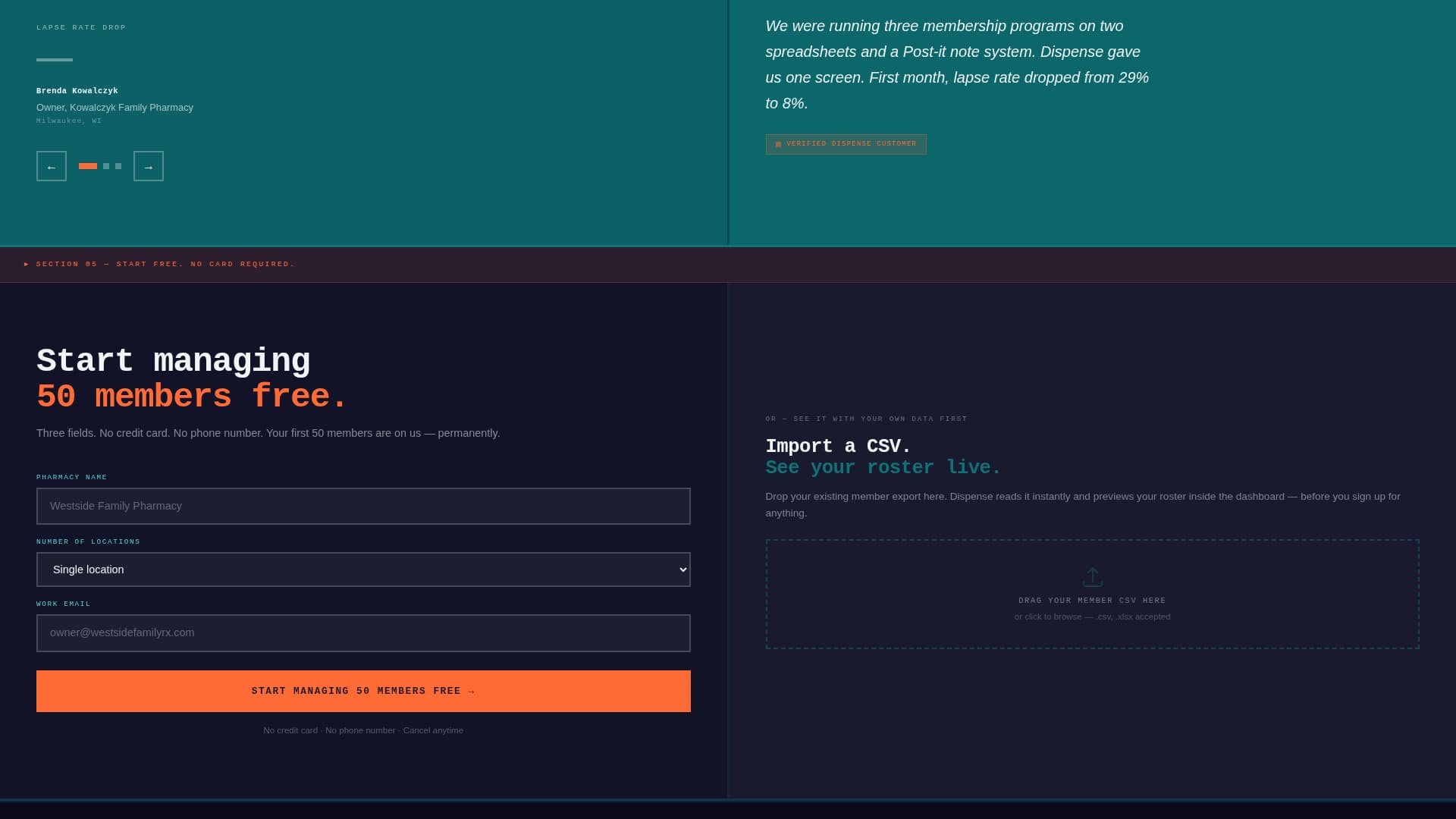Advance to the next testimonial arrow
1456x819 pixels.
pyautogui.click(x=149, y=166)
